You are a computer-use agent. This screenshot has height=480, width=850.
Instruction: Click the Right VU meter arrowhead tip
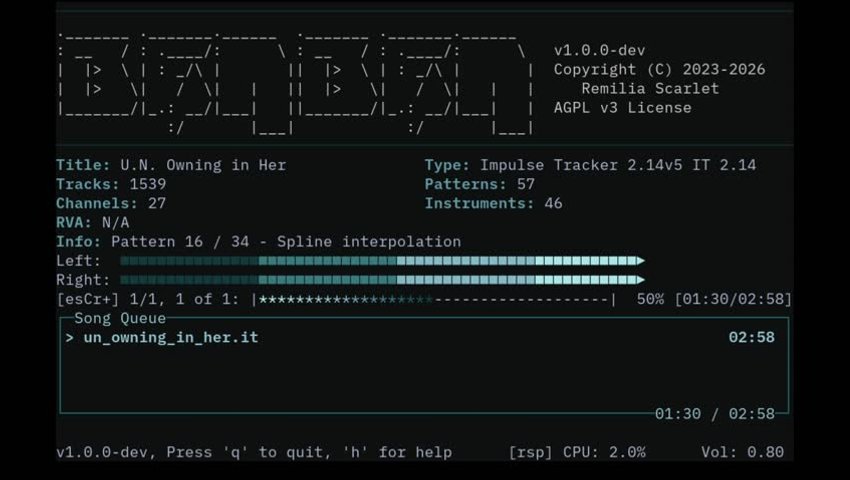[x=640, y=280]
